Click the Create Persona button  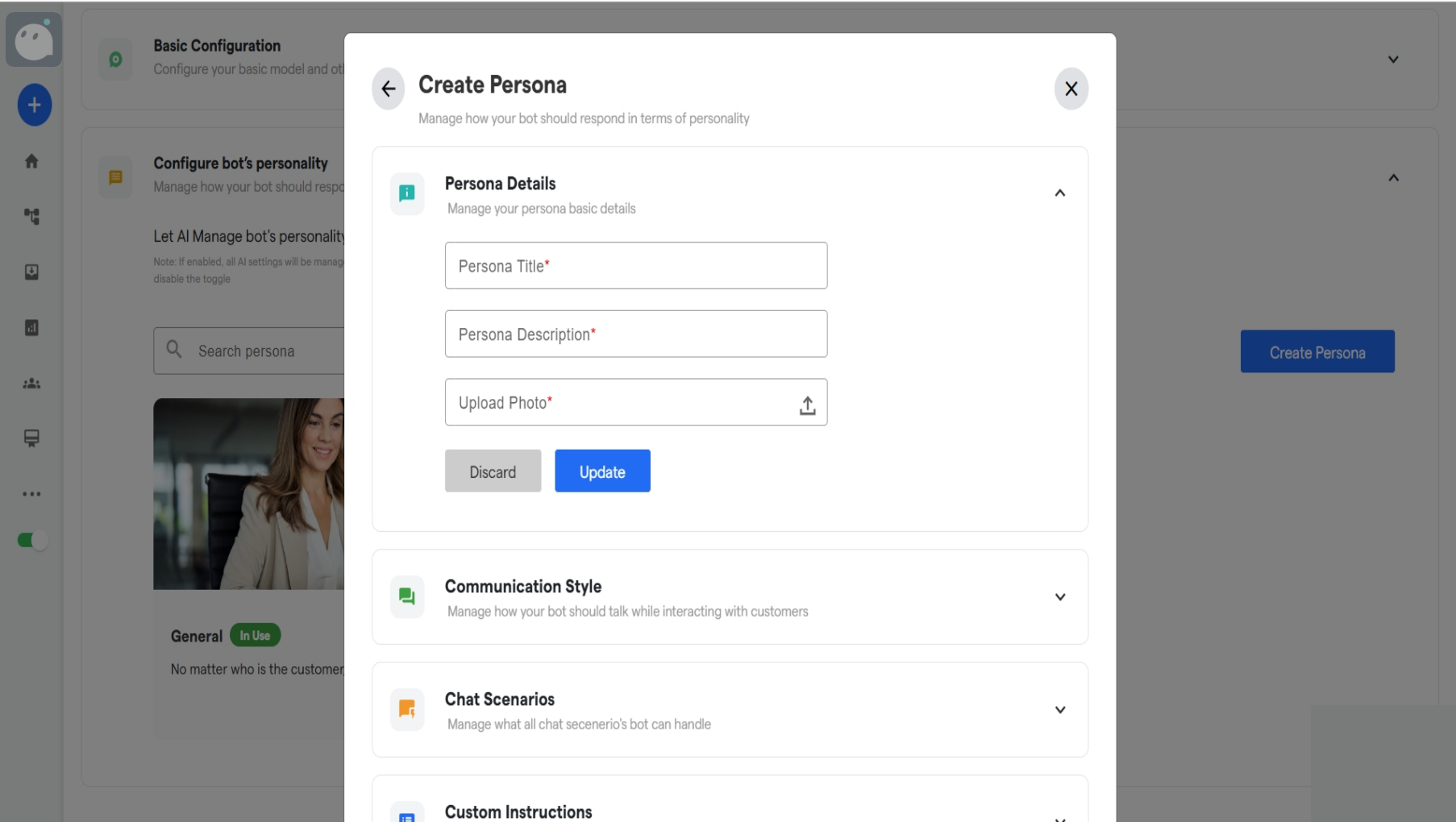(1317, 351)
